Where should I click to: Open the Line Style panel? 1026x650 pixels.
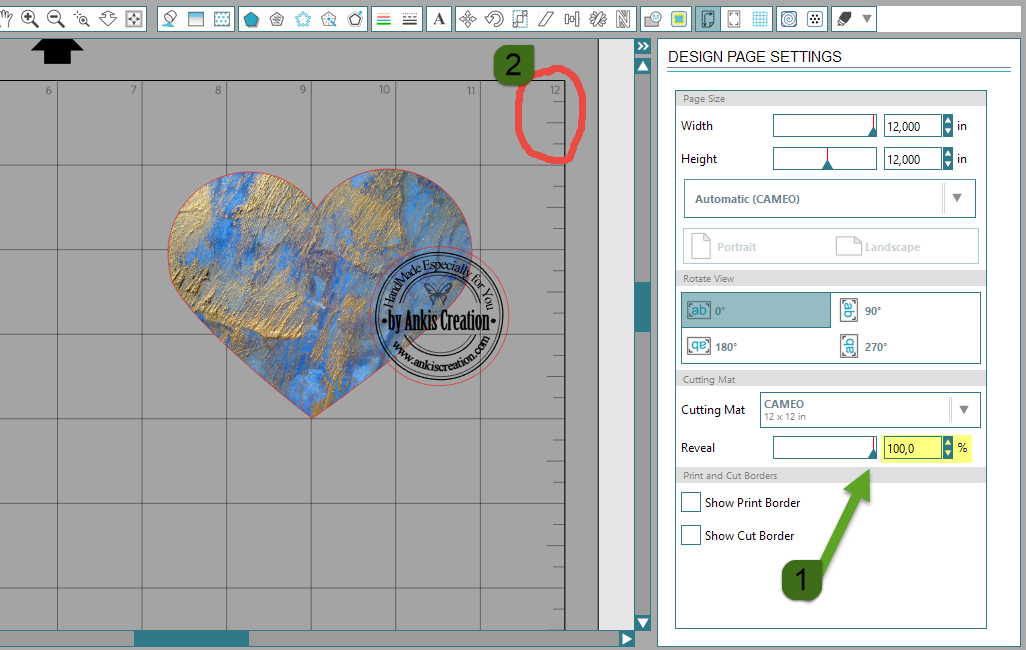point(410,19)
